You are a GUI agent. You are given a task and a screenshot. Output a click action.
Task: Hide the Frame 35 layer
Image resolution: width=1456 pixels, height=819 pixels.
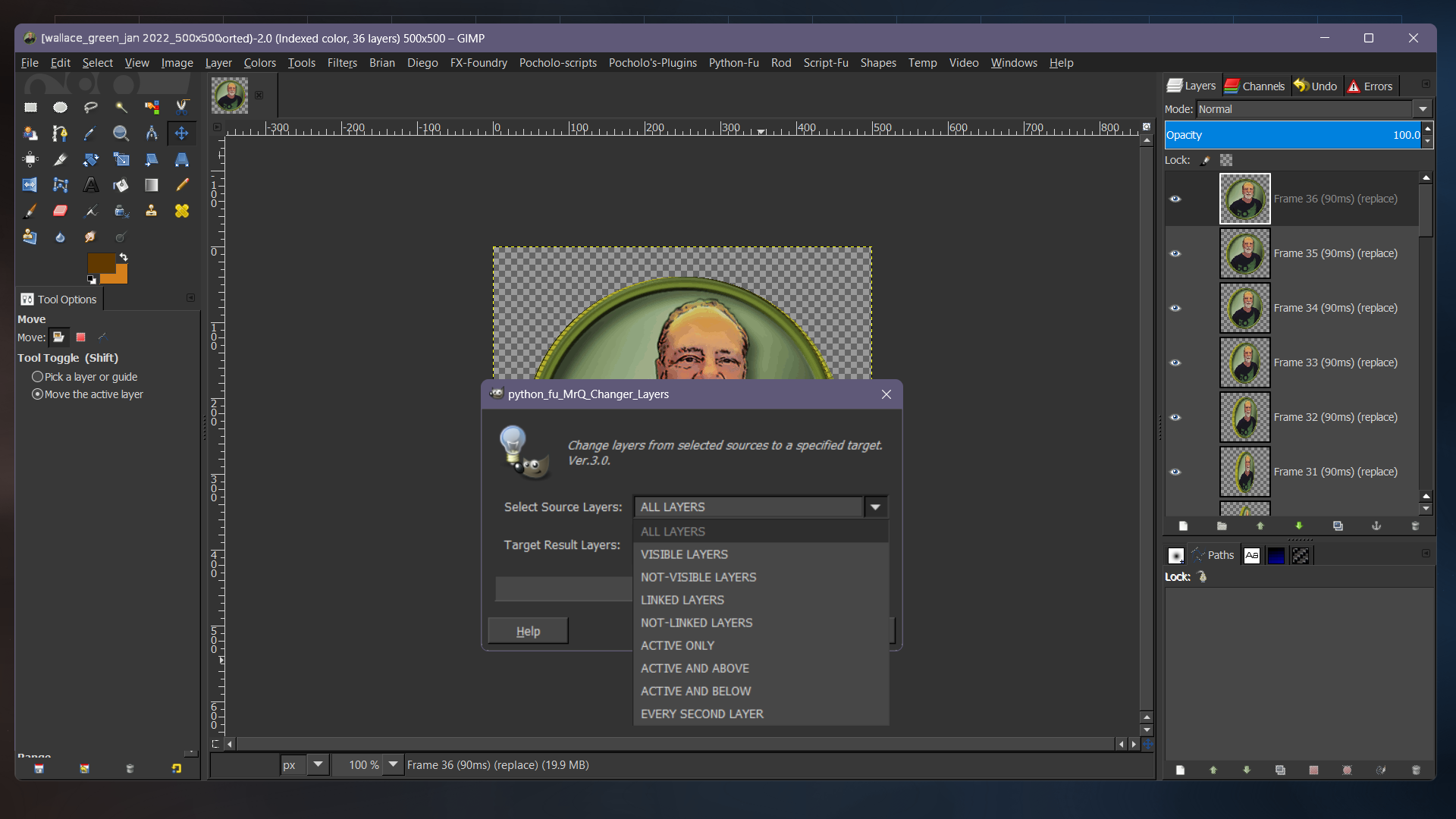tap(1176, 254)
